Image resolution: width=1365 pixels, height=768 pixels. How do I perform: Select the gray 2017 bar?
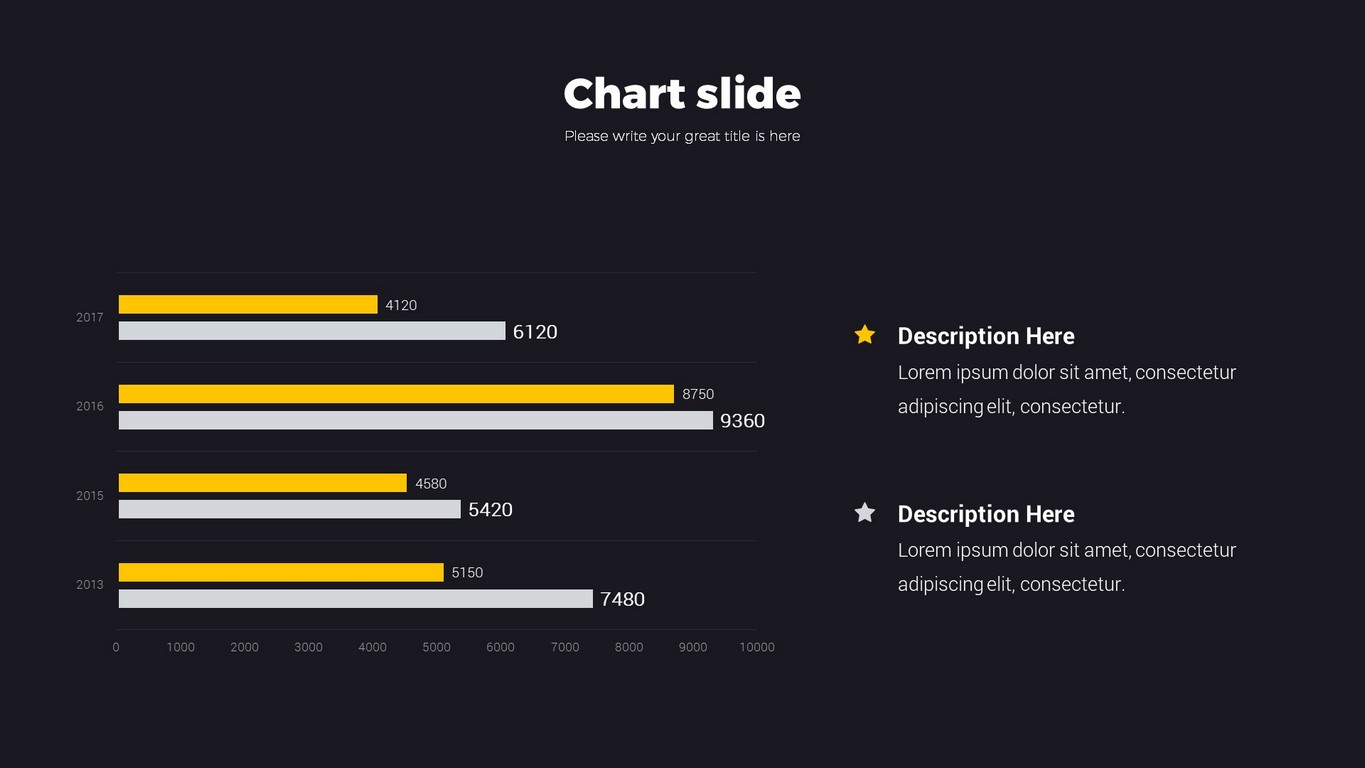312,331
